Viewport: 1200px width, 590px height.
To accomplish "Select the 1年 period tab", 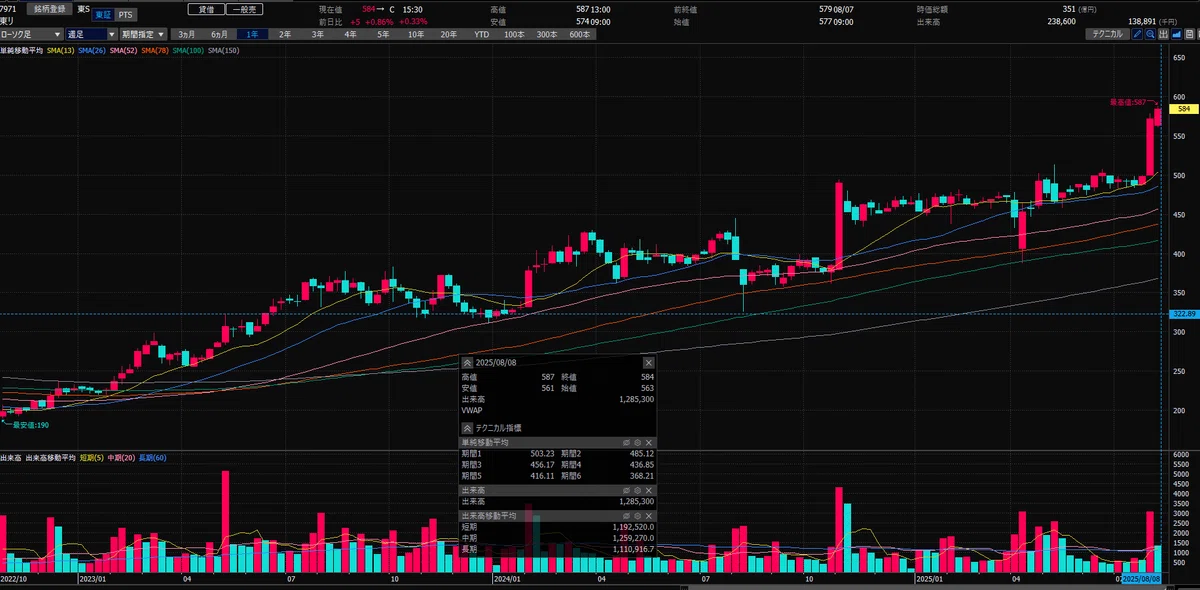I will [253, 33].
